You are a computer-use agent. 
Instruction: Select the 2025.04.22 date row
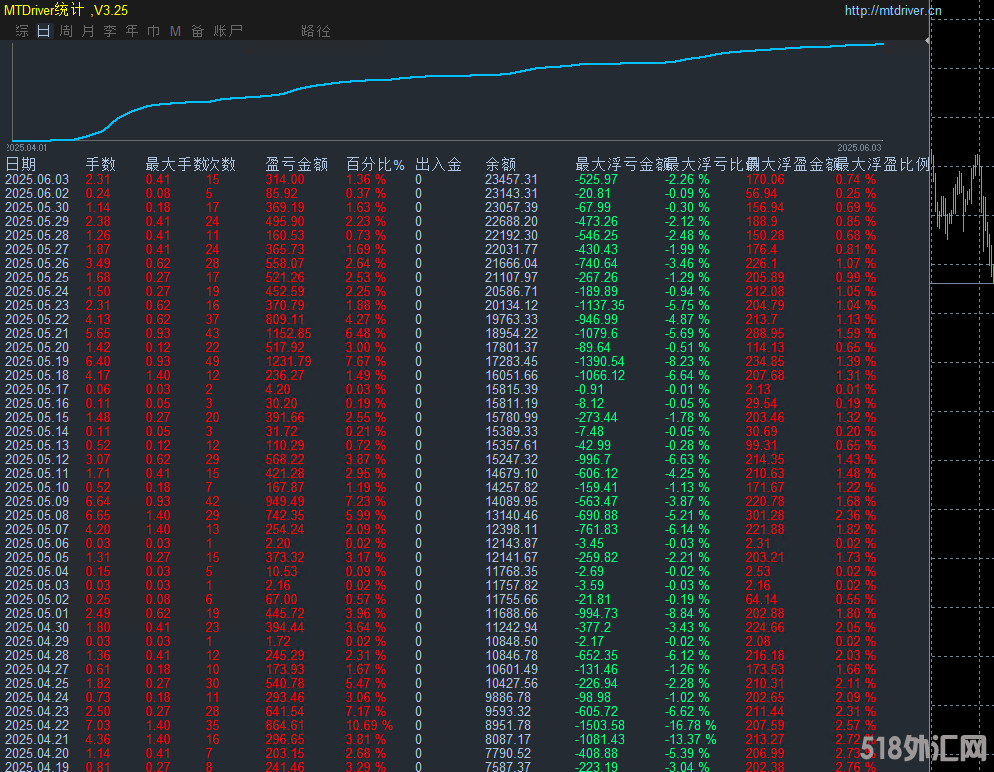(x=37, y=725)
